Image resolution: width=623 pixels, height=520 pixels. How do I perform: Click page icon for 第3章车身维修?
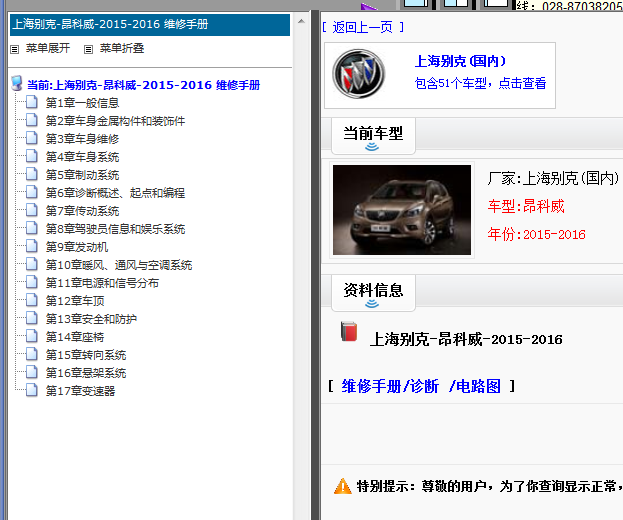click(x=32, y=138)
